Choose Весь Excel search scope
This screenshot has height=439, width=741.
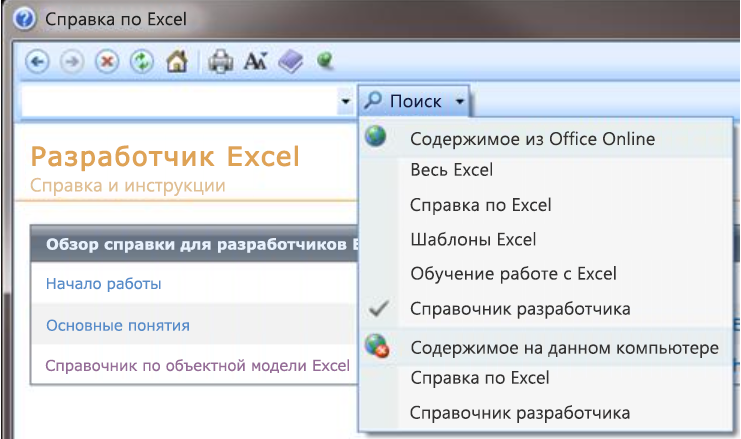pyautogui.click(x=451, y=170)
